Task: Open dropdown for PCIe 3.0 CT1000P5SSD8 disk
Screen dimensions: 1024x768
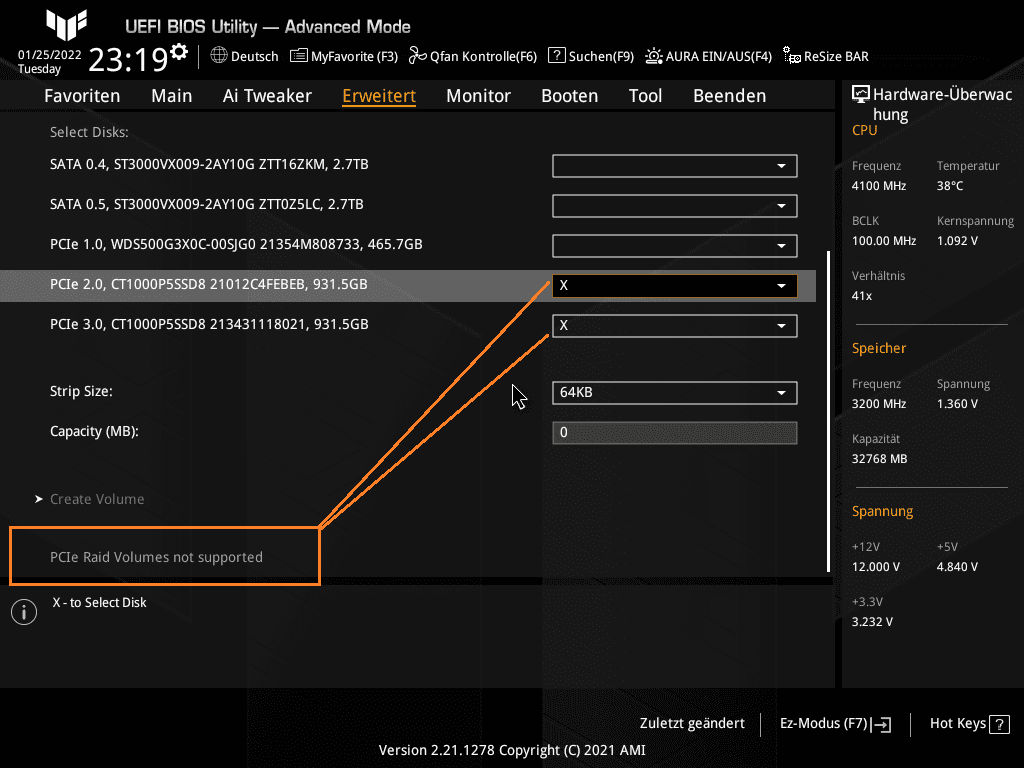Action: [x=675, y=325]
